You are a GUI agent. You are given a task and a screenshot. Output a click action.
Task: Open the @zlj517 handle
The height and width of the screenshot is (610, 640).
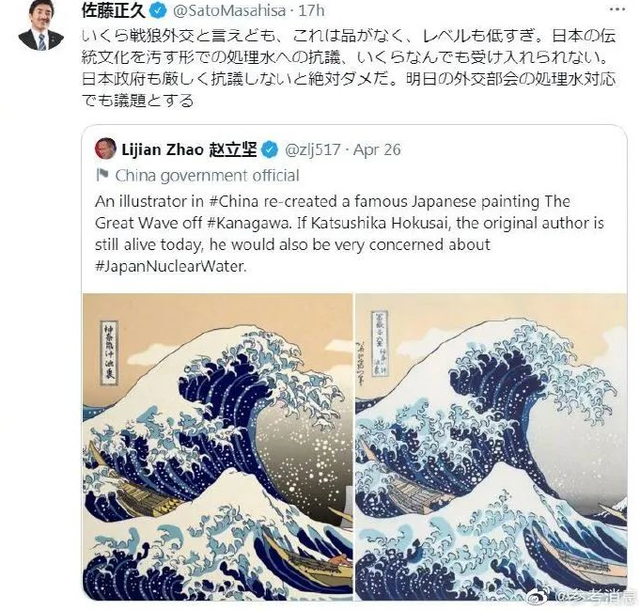coord(312,150)
